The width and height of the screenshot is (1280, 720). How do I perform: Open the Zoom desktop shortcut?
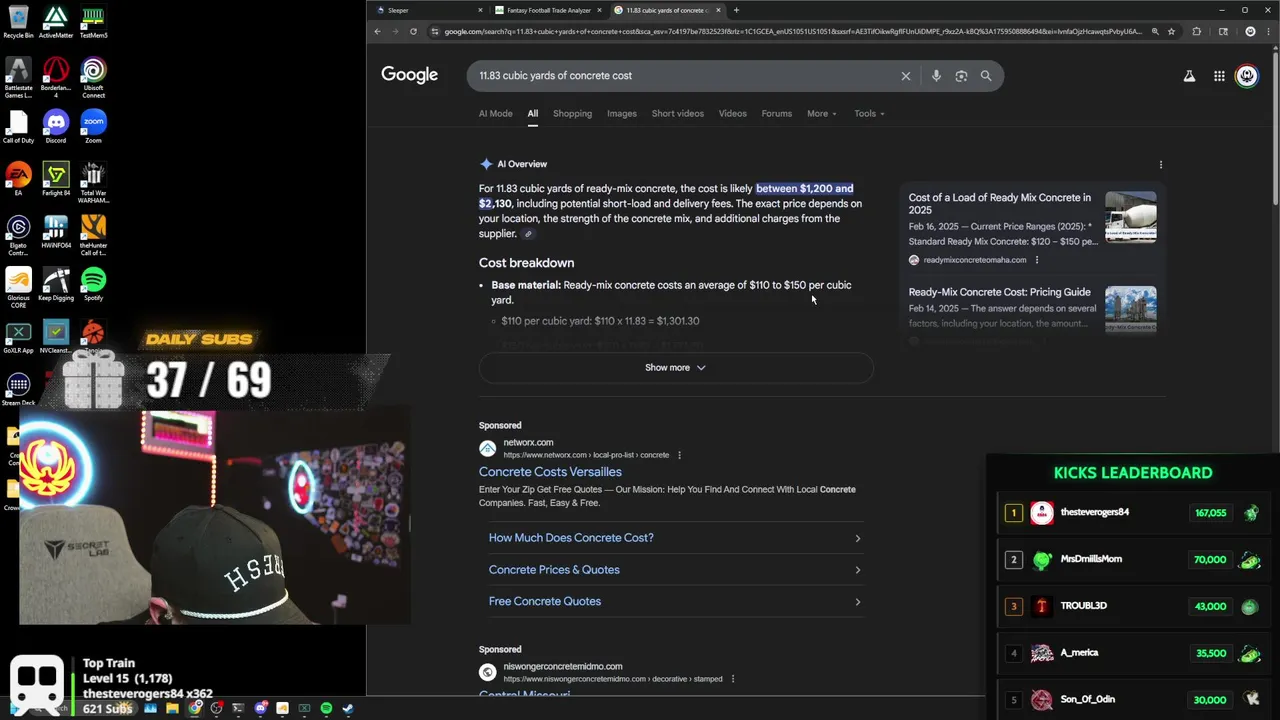(93, 126)
